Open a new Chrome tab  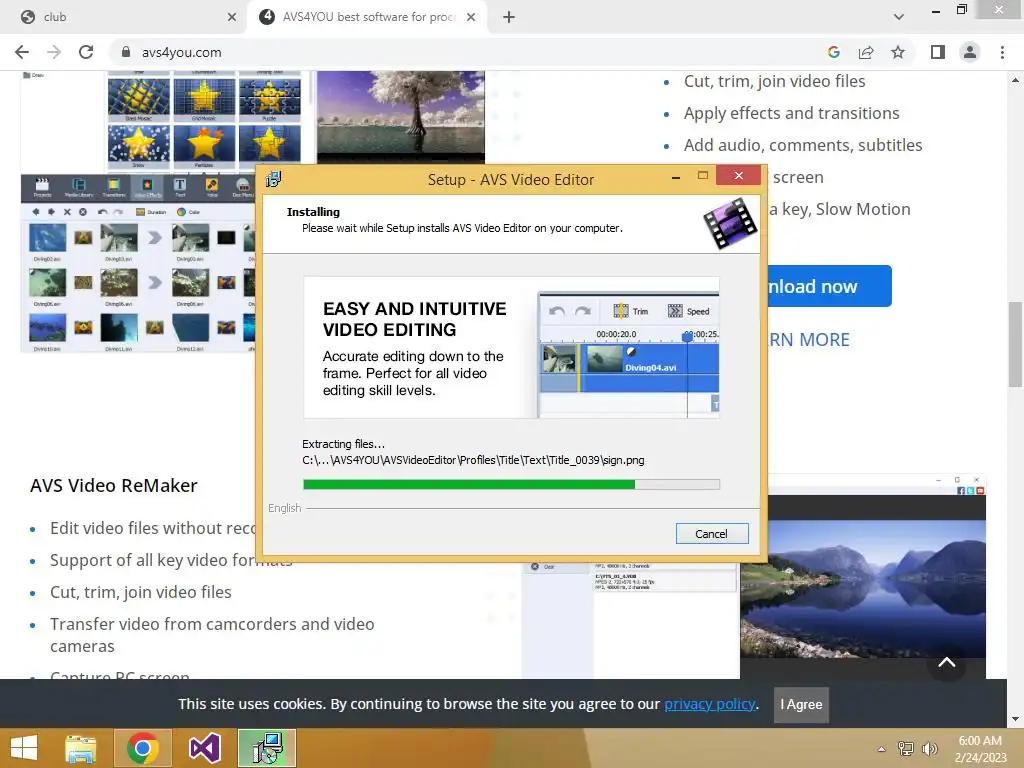[x=509, y=17]
